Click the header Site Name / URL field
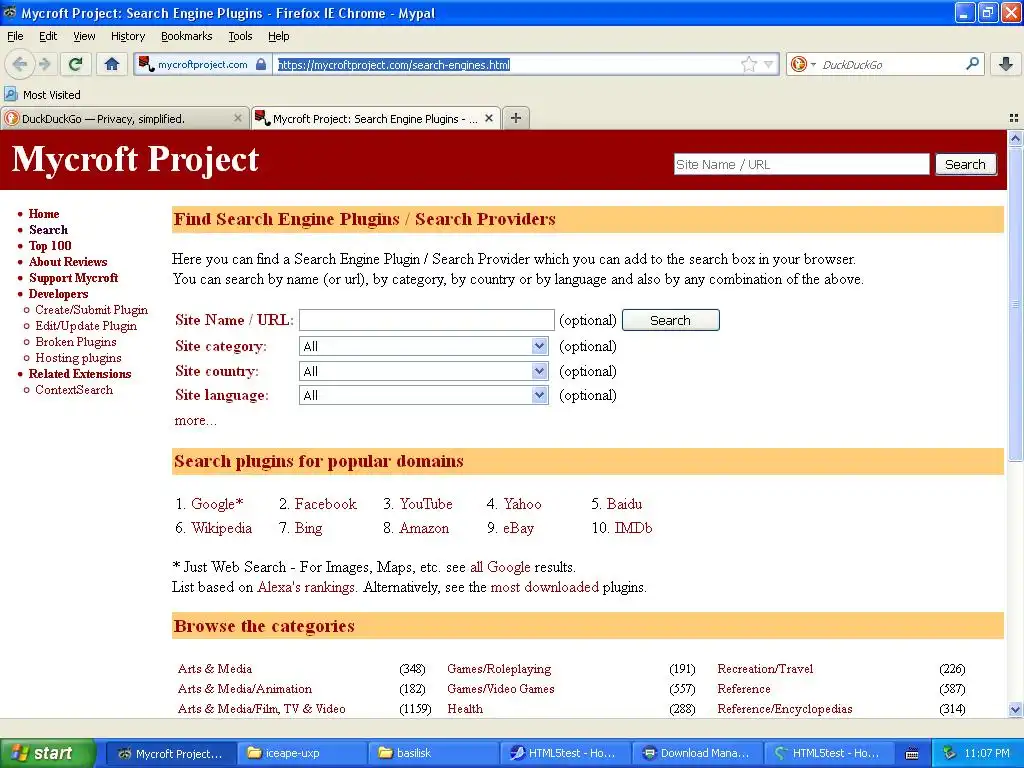1024x768 pixels. pyautogui.click(x=801, y=165)
